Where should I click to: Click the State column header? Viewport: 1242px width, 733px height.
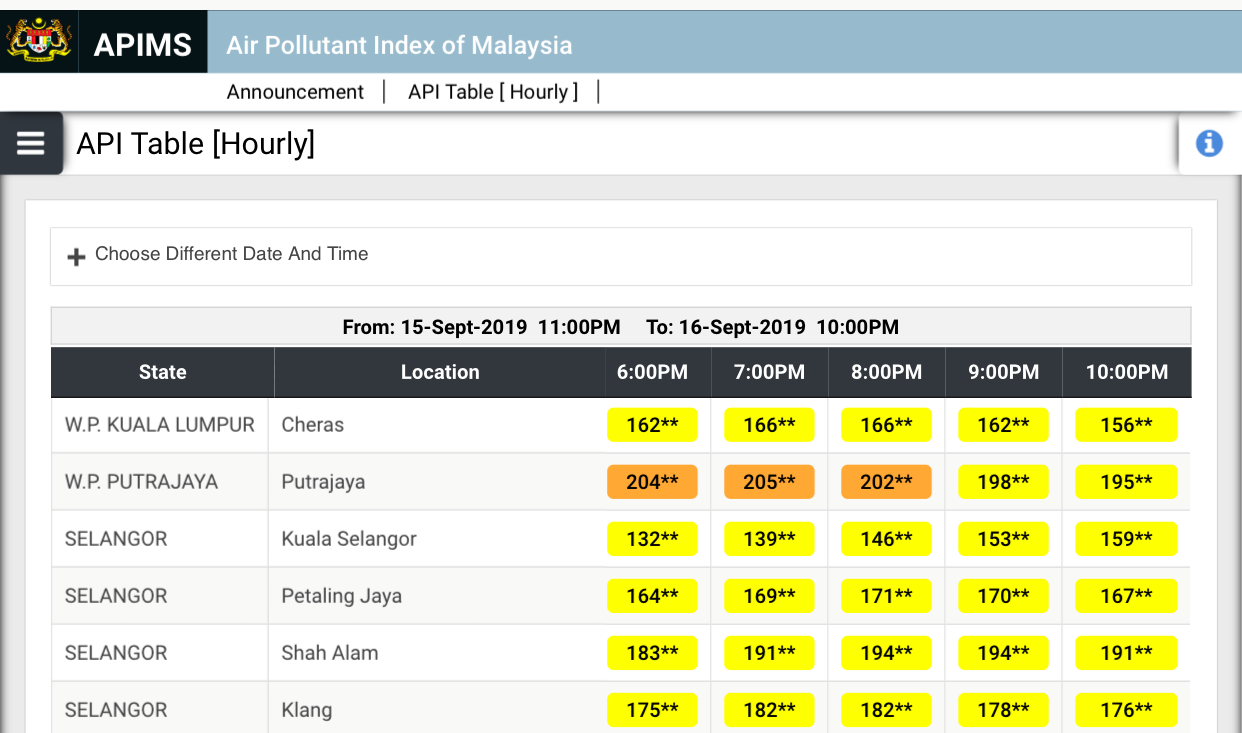click(162, 372)
